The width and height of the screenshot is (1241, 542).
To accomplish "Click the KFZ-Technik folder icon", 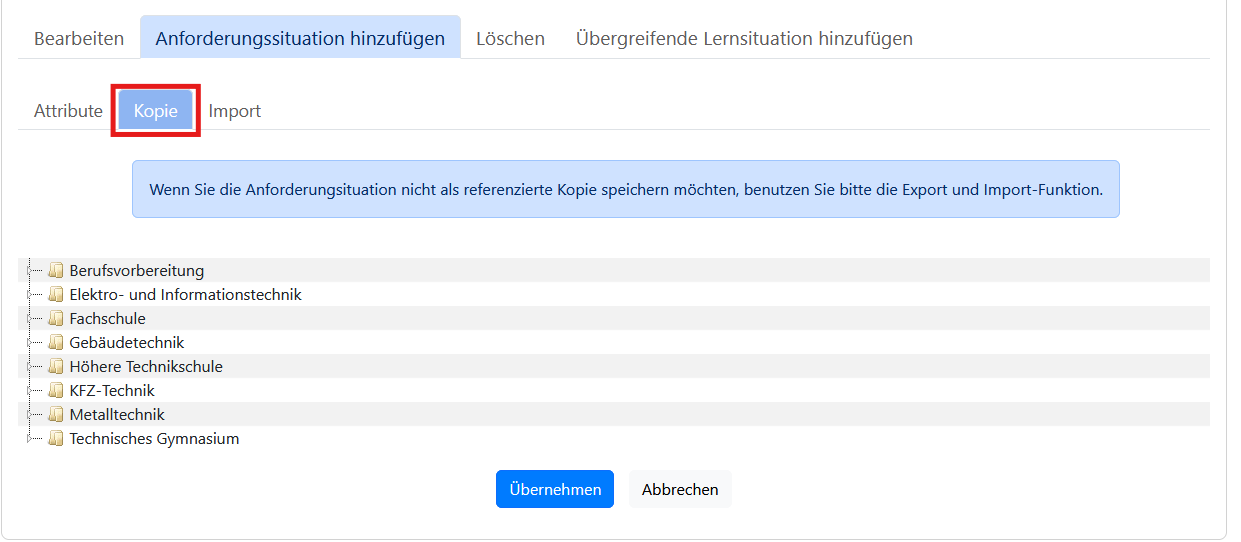I will coord(56,390).
